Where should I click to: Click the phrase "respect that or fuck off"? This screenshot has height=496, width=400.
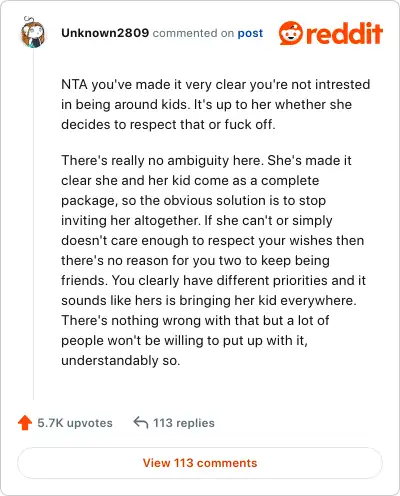click(x=202, y=124)
